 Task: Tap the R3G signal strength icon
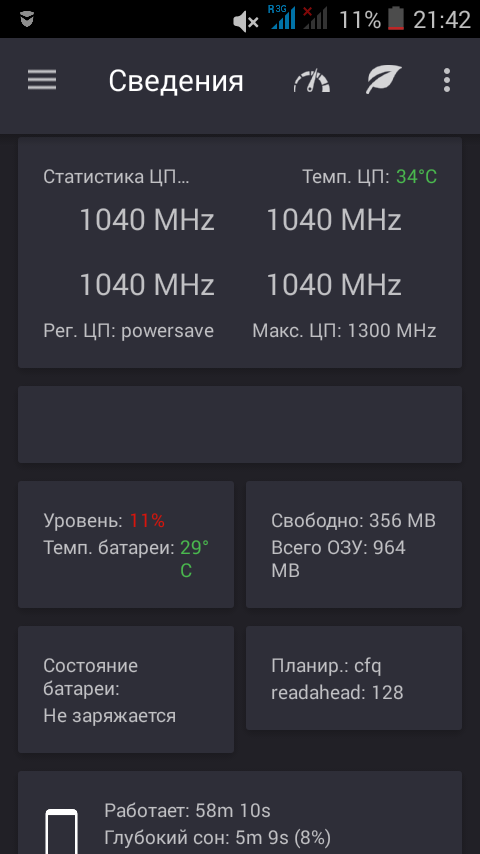click(x=281, y=17)
